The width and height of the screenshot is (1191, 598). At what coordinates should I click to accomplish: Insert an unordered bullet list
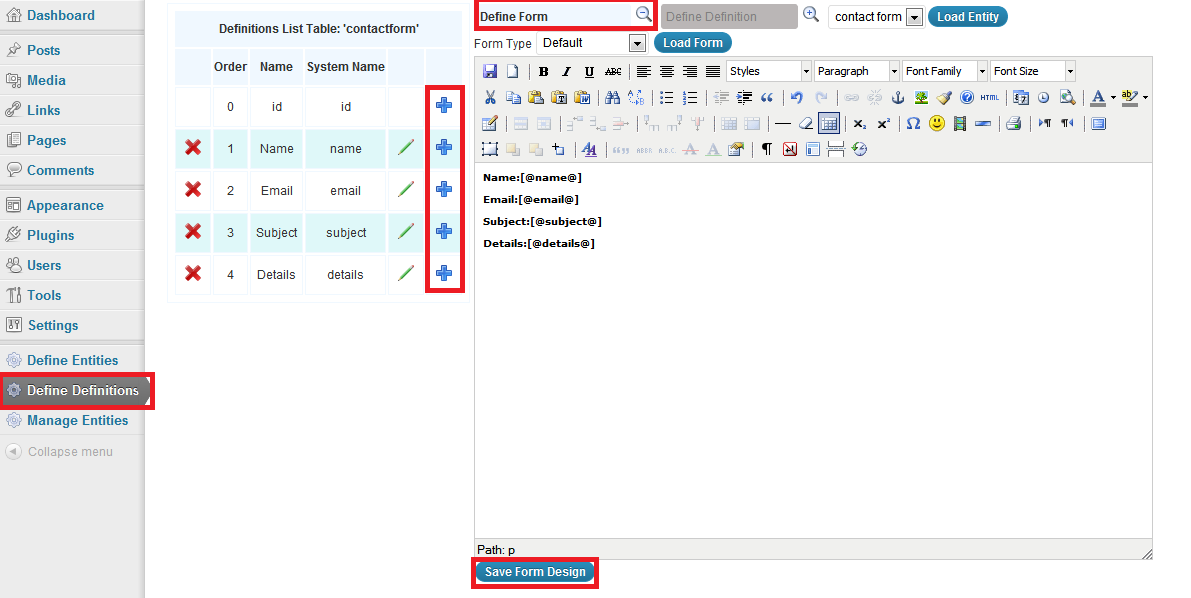666,97
